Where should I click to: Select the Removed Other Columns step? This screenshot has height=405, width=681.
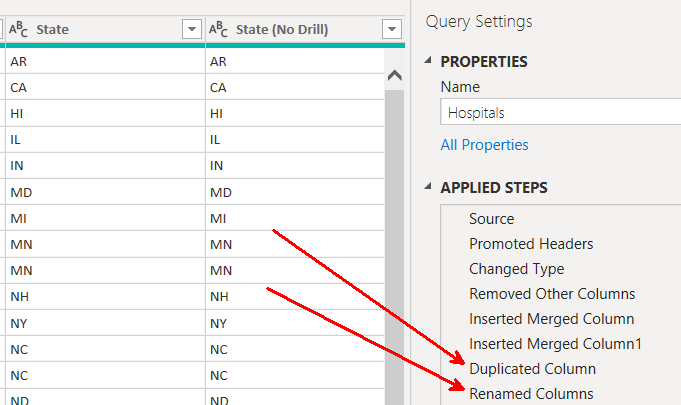click(x=552, y=294)
